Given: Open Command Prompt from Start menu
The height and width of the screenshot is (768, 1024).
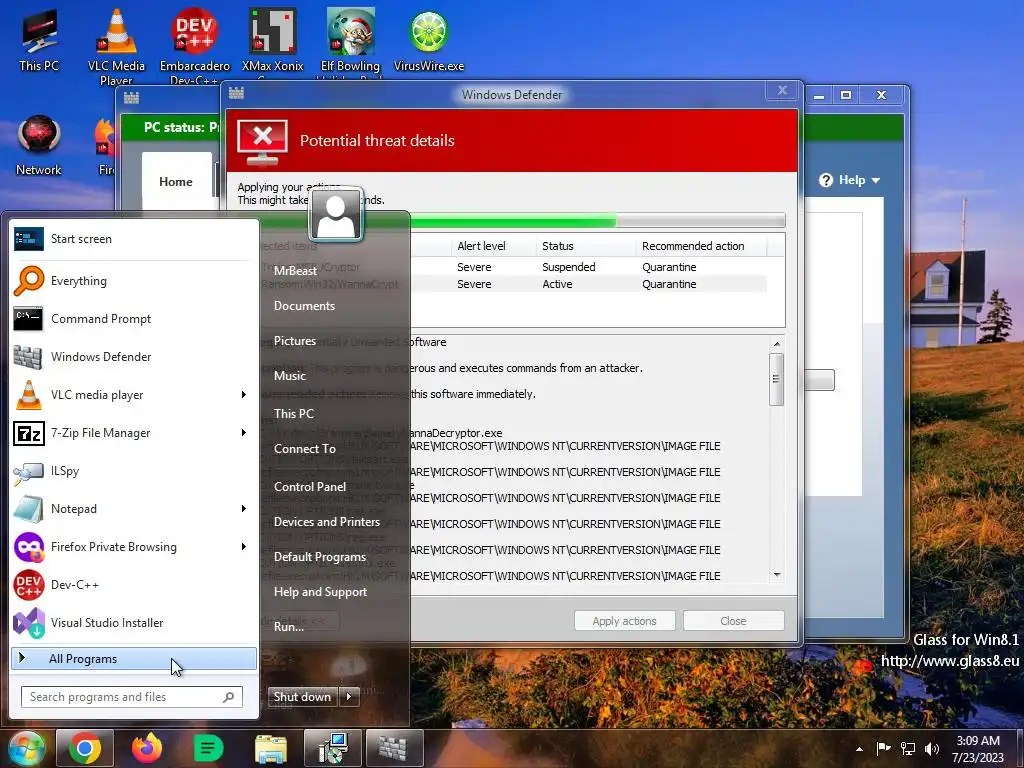Looking at the screenshot, I should point(135,319).
